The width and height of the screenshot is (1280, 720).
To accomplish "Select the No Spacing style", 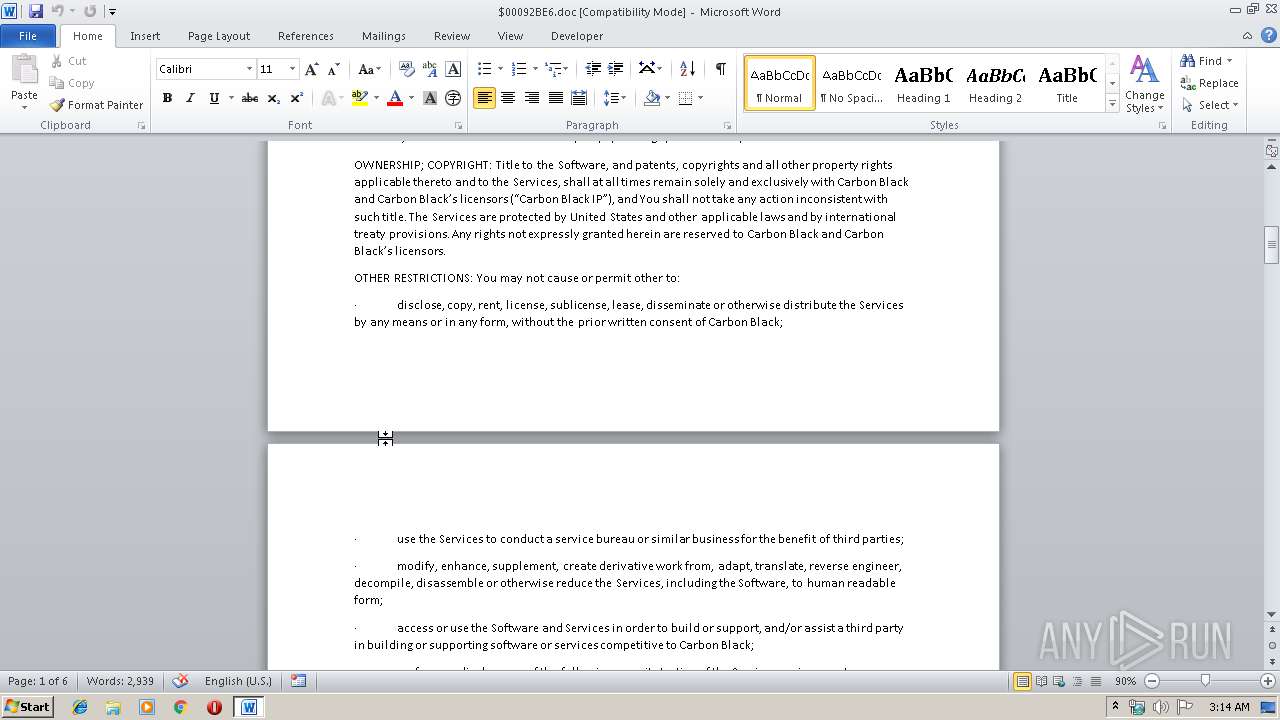I will (851, 83).
